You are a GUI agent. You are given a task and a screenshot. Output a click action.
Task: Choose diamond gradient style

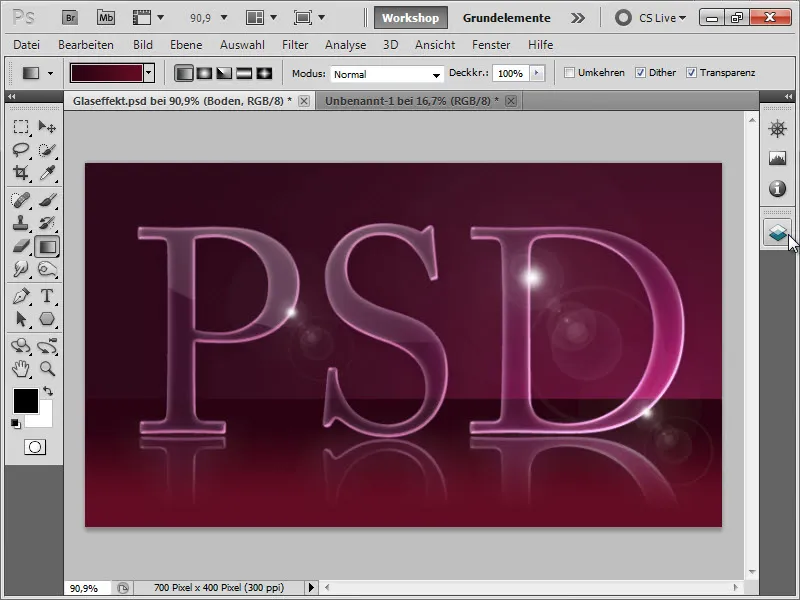(x=264, y=73)
